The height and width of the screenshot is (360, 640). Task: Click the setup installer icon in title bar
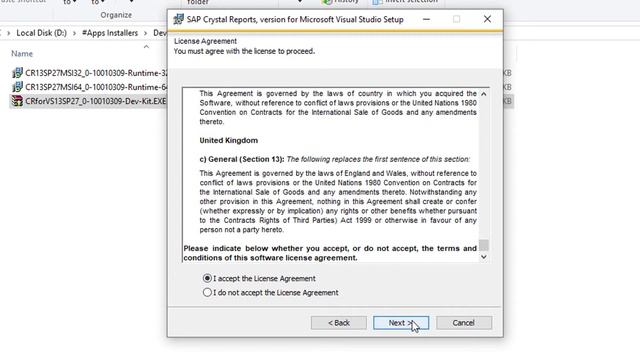[x=178, y=19]
